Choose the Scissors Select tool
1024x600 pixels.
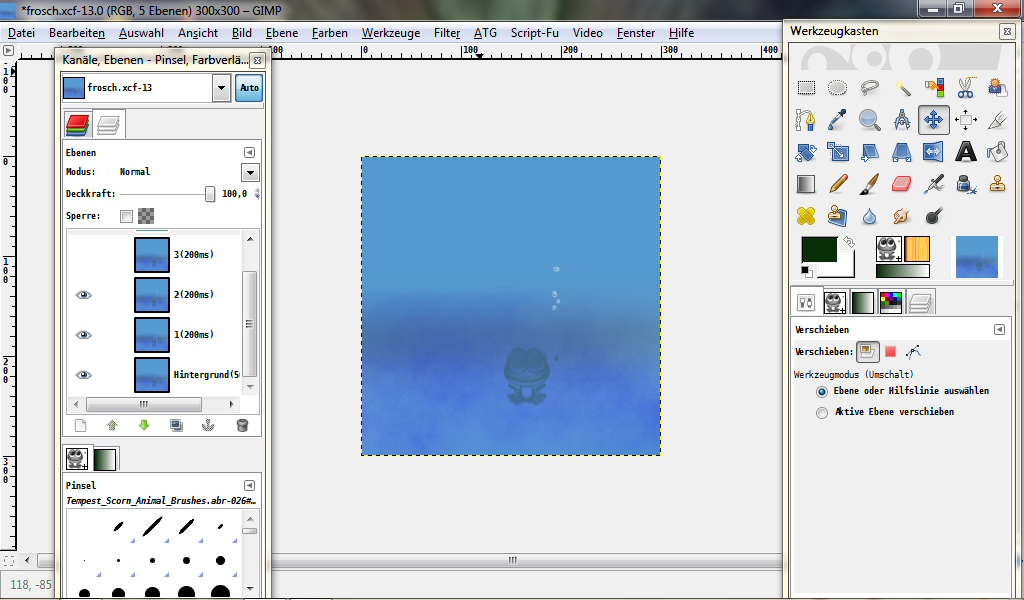966,88
